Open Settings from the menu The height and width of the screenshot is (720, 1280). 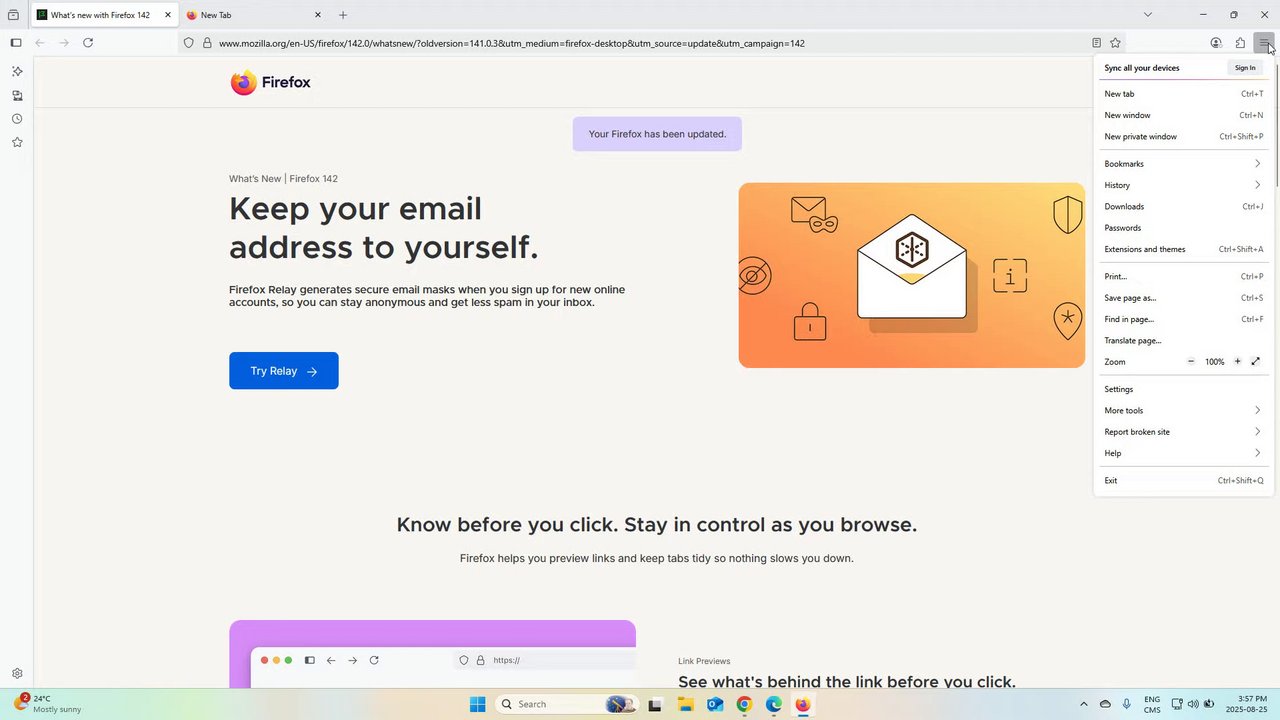[1183, 389]
